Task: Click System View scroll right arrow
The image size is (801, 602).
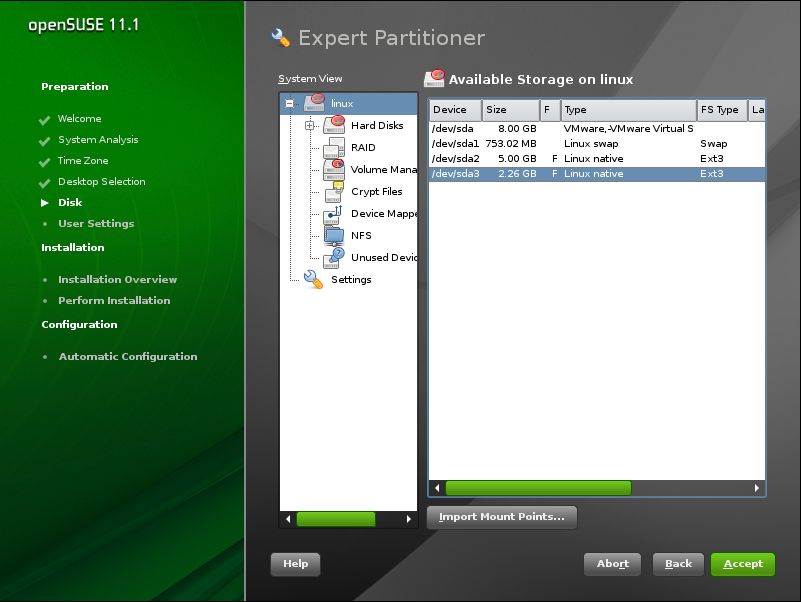Action: point(409,519)
